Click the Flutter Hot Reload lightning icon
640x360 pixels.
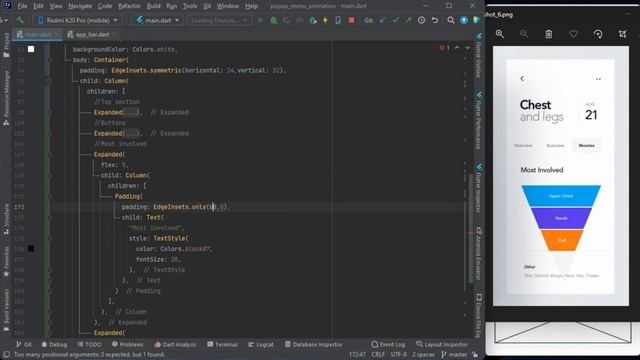325,20
